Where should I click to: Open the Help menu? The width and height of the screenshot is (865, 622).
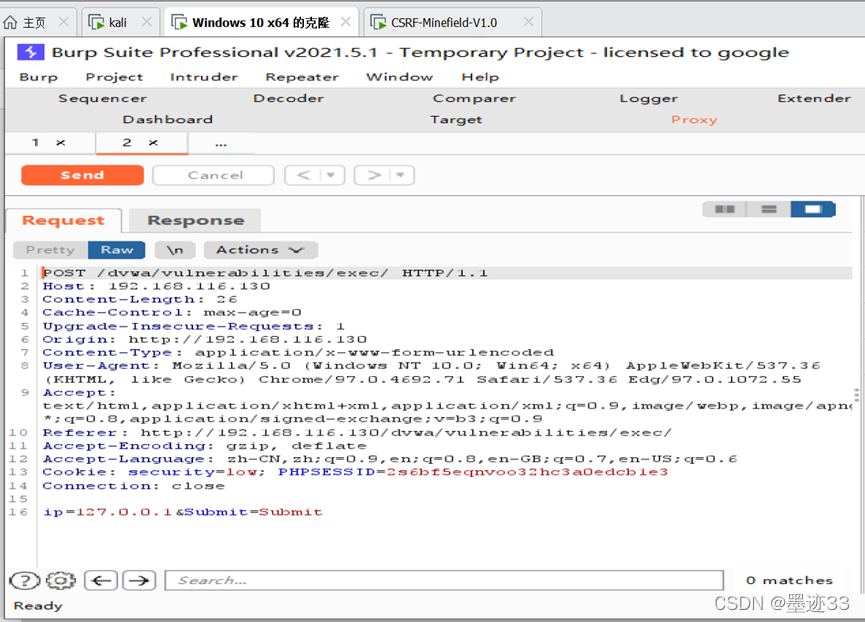[x=480, y=77]
